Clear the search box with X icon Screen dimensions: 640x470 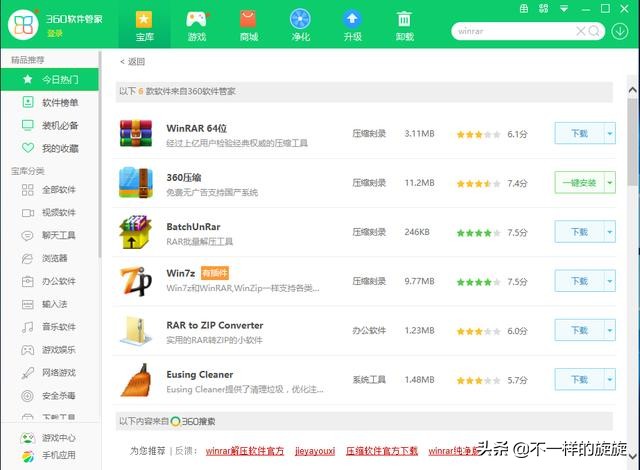point(580,31)
